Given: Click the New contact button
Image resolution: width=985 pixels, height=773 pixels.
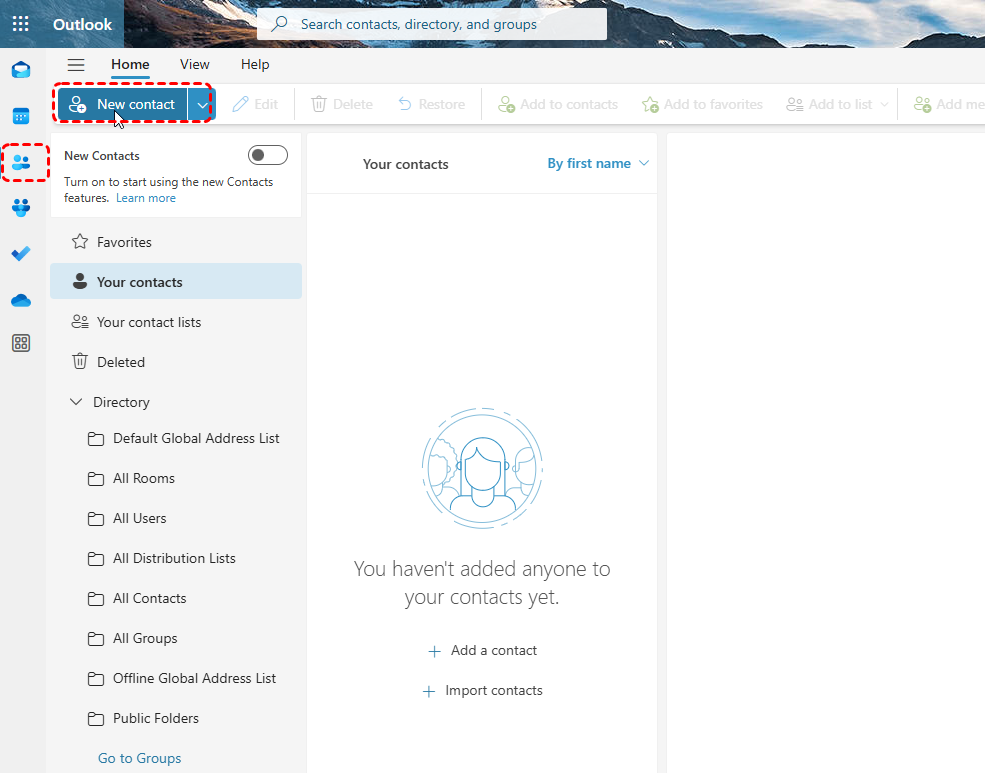Looking at the screenshot, I should tap(122, 104).
